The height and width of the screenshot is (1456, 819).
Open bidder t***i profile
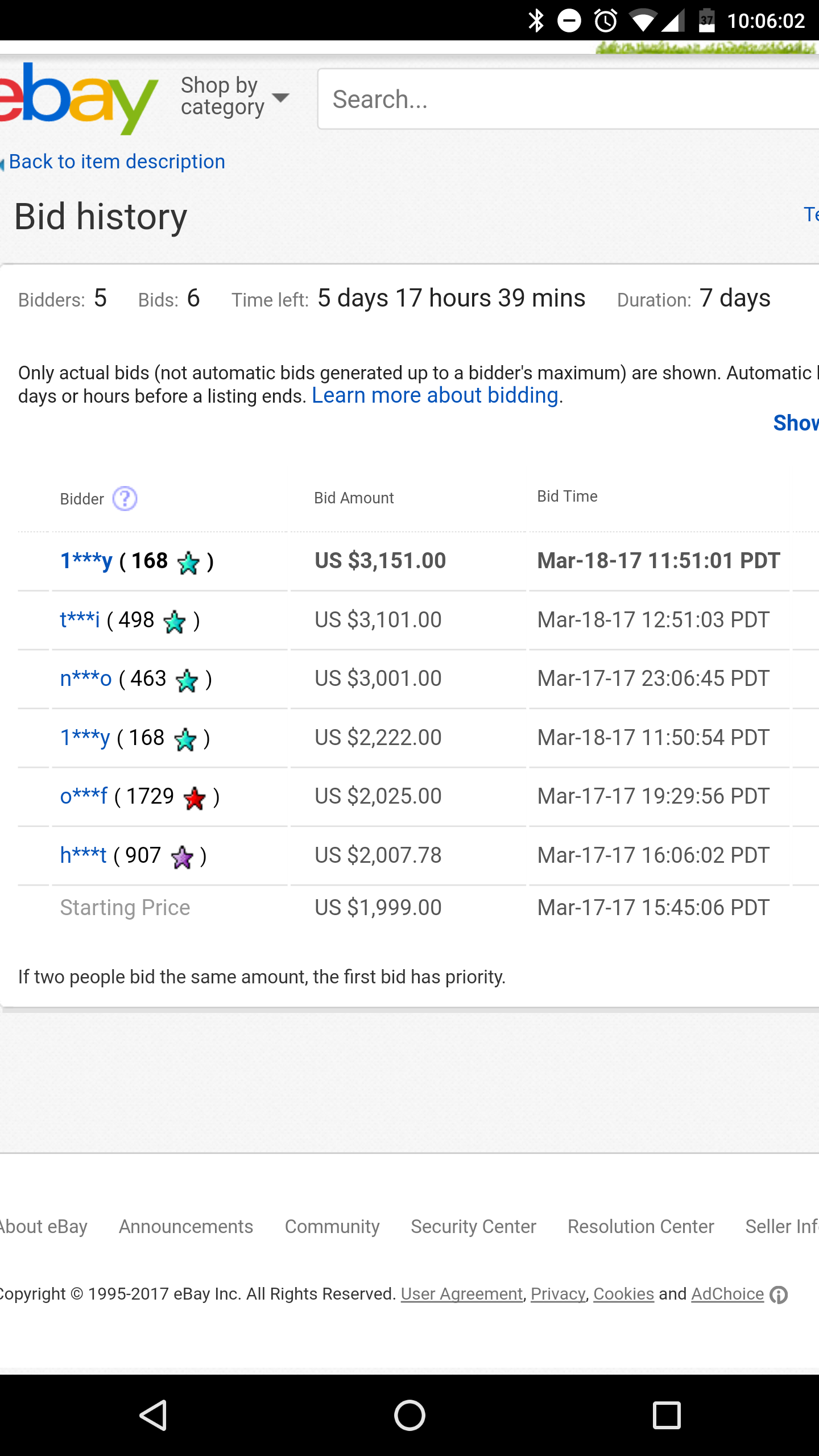(x=80, y=620)
